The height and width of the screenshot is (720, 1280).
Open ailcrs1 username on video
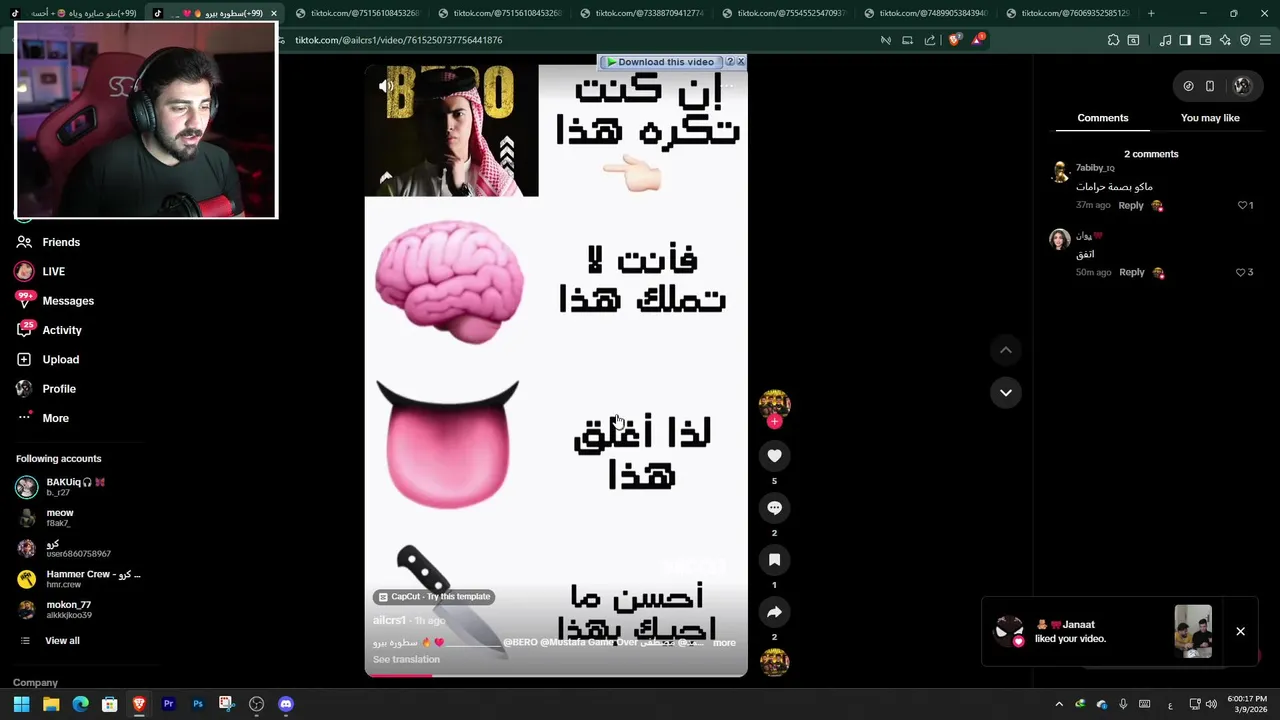tap(389, 621)
